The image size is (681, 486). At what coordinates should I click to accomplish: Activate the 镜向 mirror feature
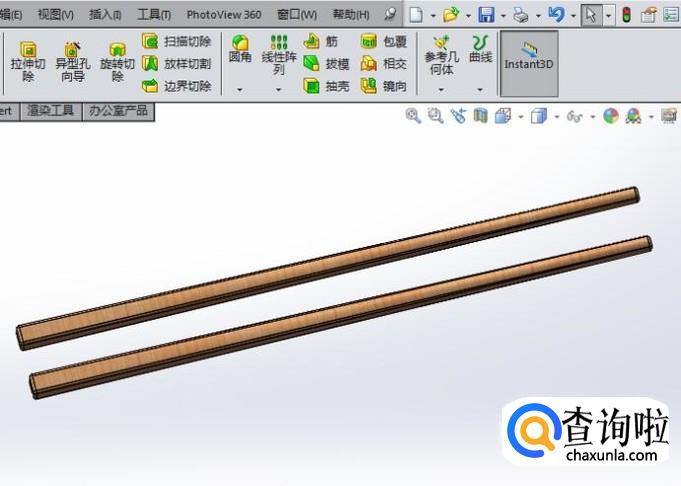(x=384, y=86)
